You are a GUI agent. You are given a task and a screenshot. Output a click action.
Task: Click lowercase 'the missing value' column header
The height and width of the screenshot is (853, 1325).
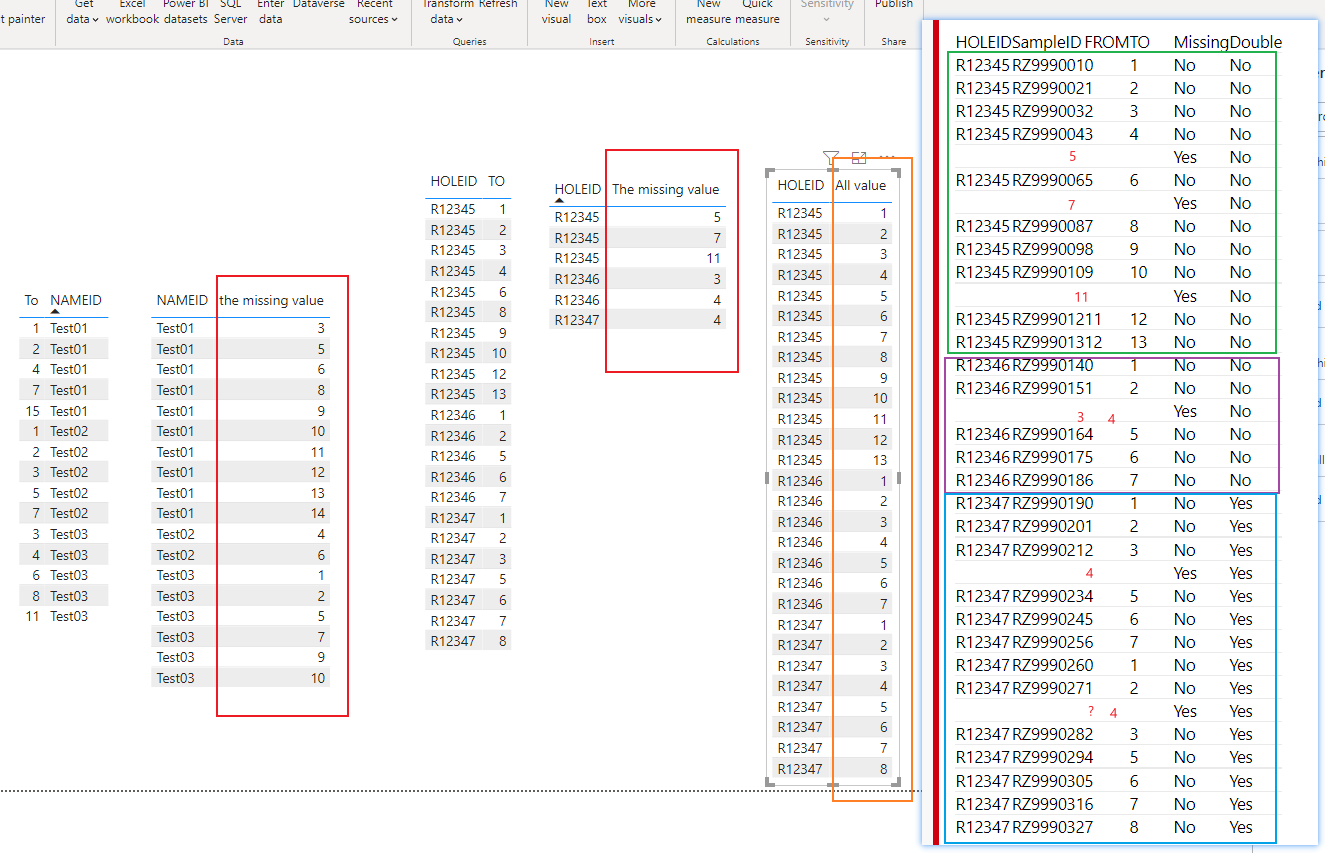point(272,300)
